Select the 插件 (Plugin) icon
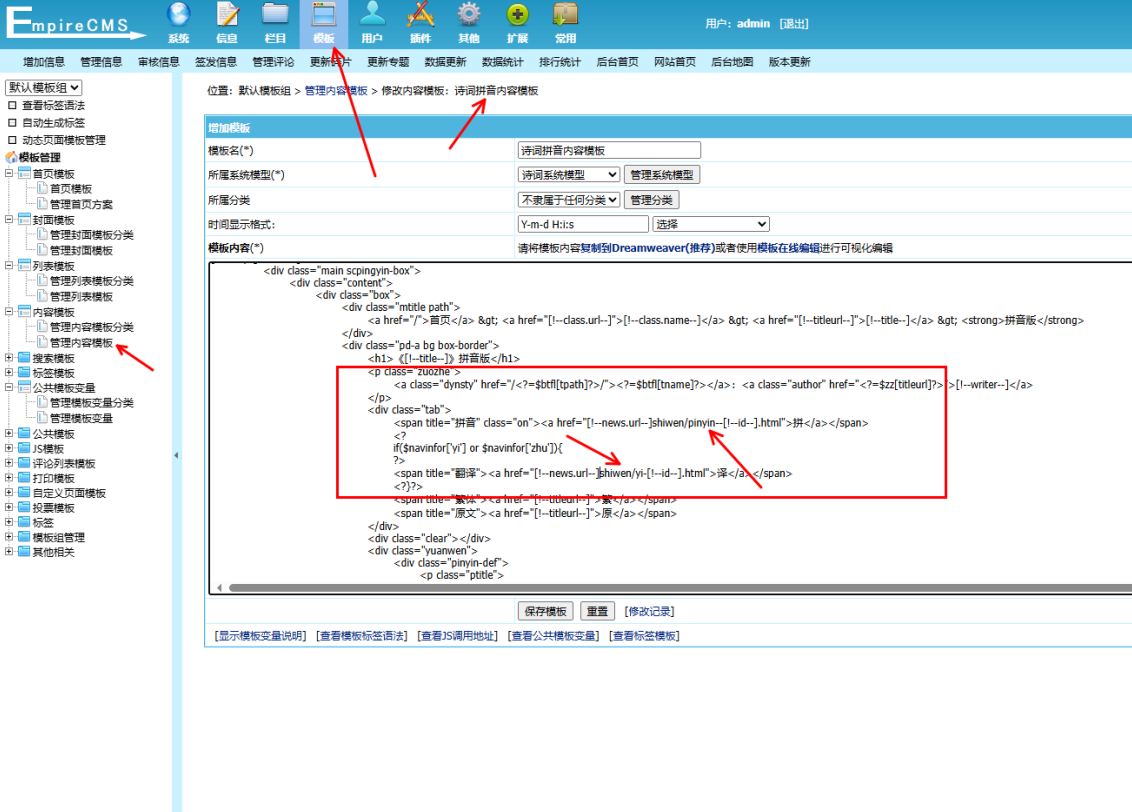The height and width of the screenshot is (812, 1132). click(419, 20)
